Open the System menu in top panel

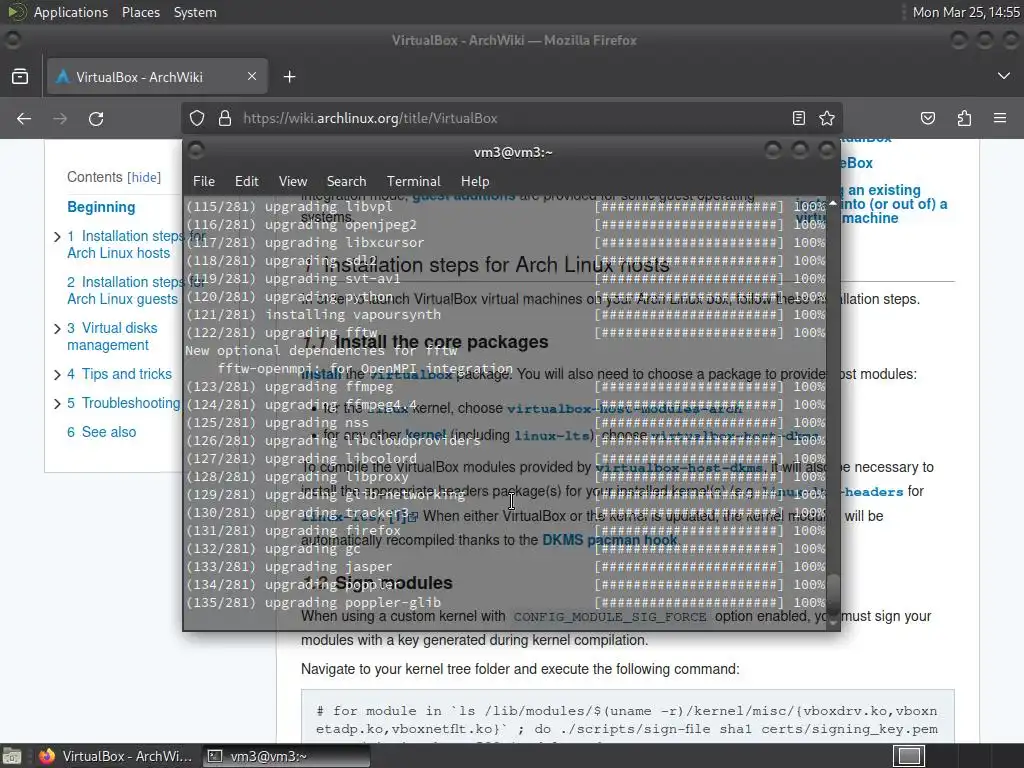(195, 12)
